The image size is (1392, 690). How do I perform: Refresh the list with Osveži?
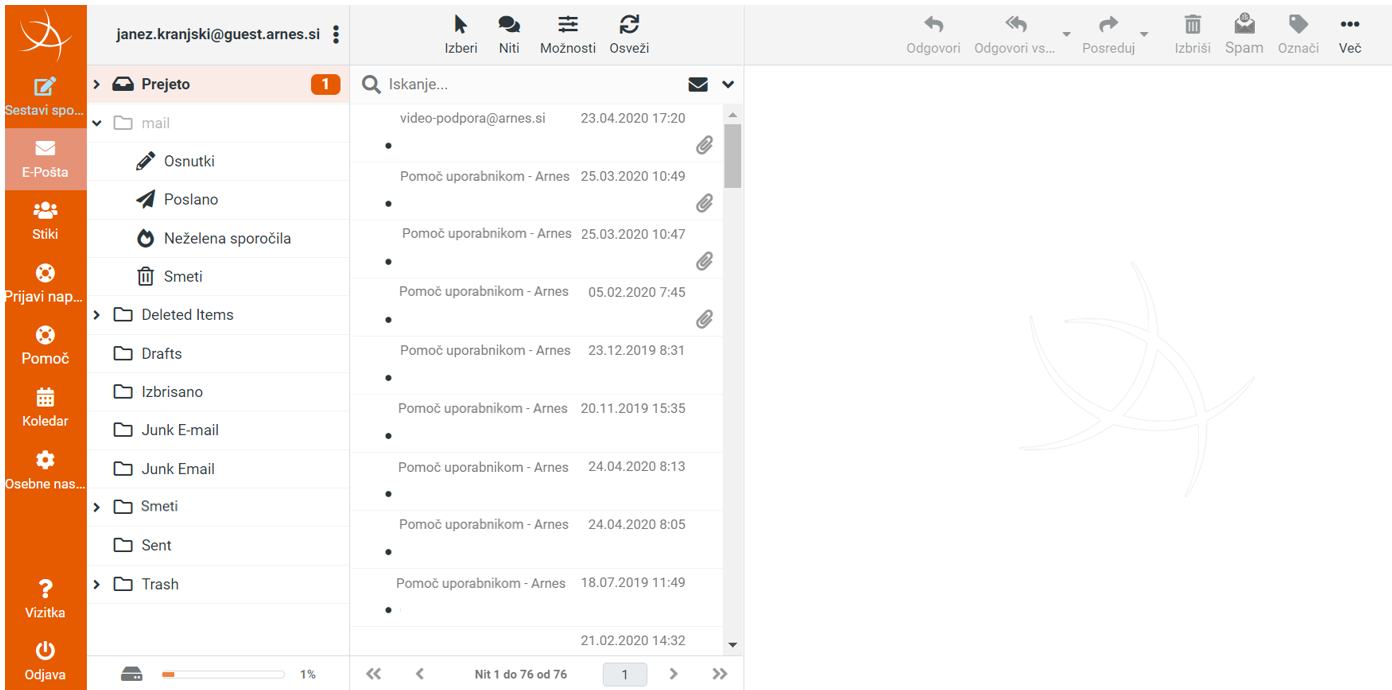(x=629, y=34)
